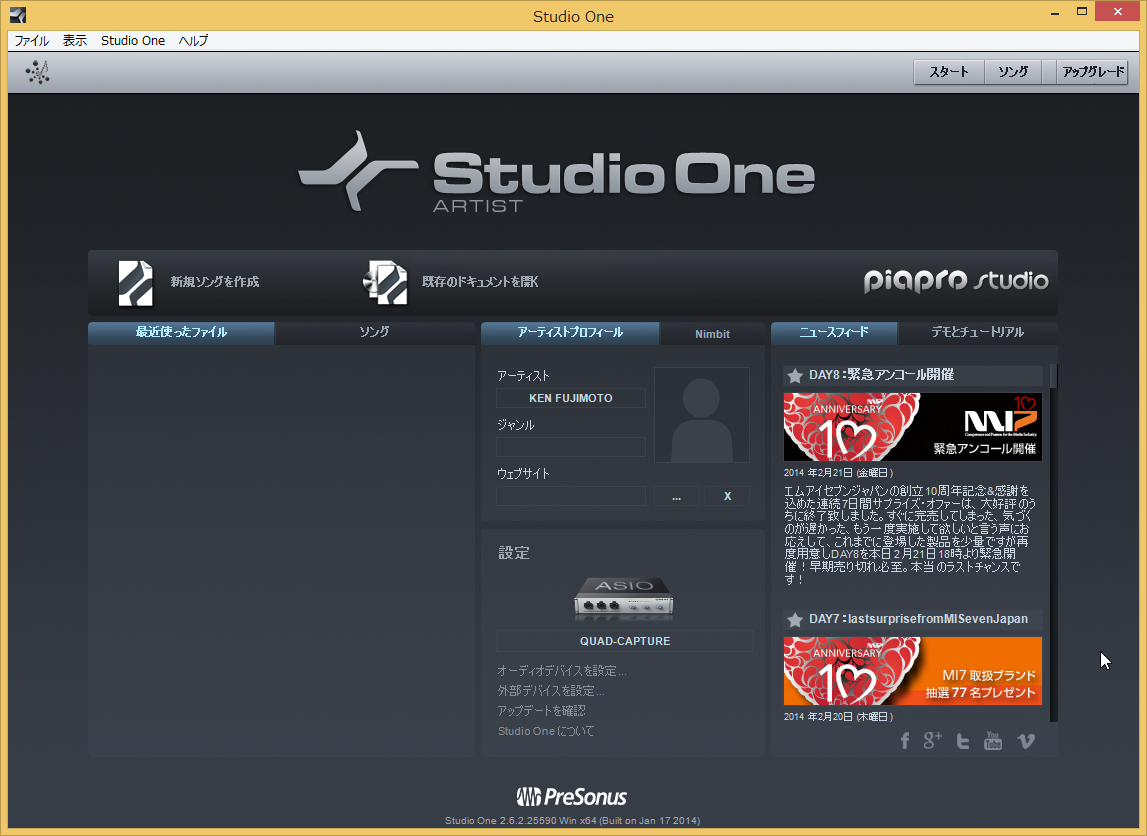
Task: Click the new song document icon
Action: (x=136, y=282)
